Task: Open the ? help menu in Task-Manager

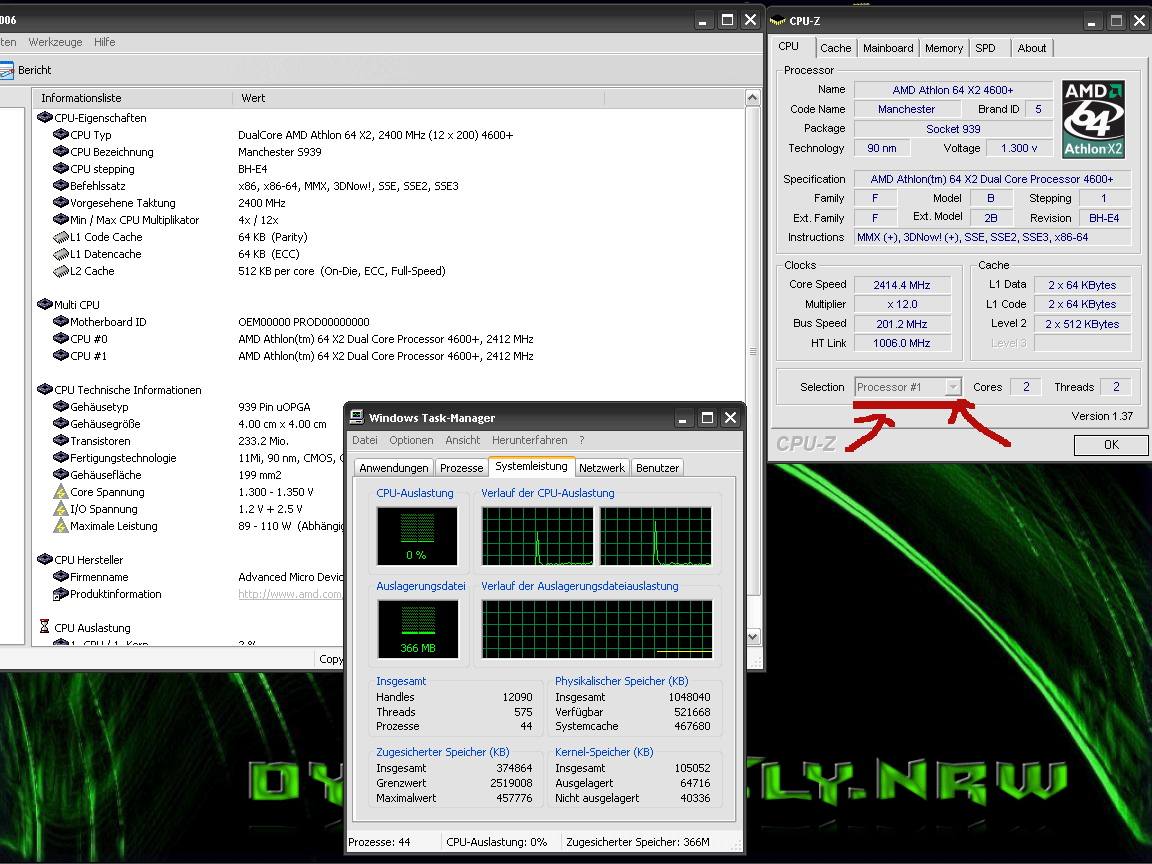Action: click(582, 440)
